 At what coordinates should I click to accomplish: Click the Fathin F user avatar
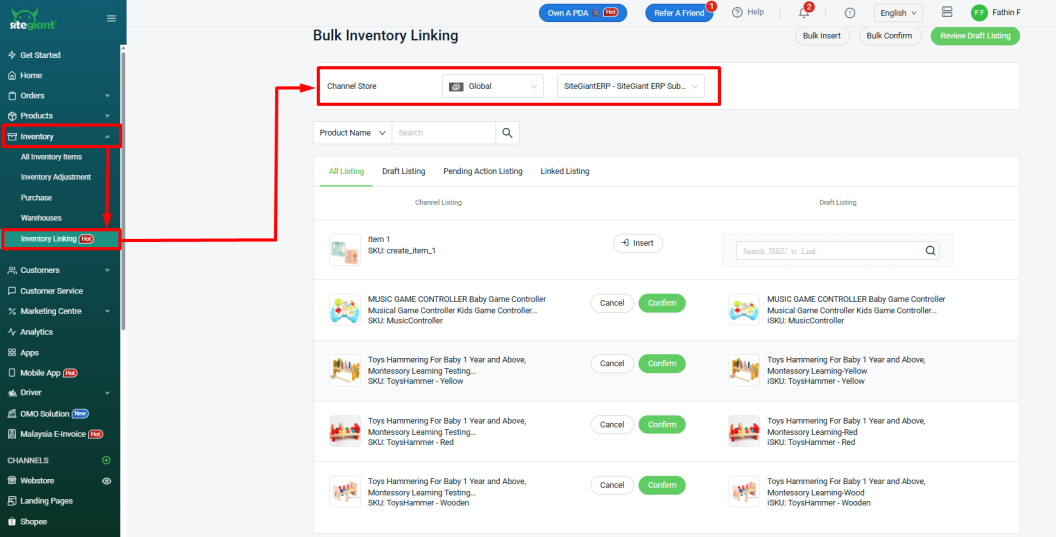tap(978, 13)
